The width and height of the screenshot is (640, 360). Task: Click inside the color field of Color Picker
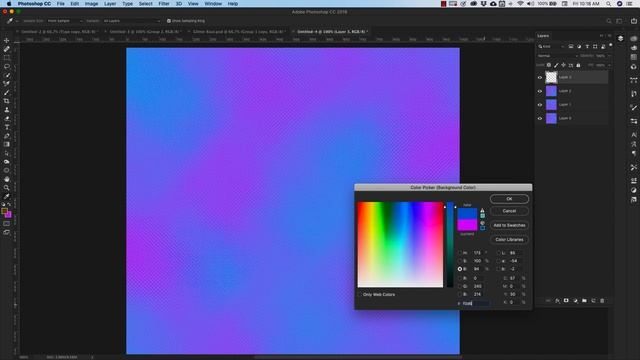click(400, 244)
